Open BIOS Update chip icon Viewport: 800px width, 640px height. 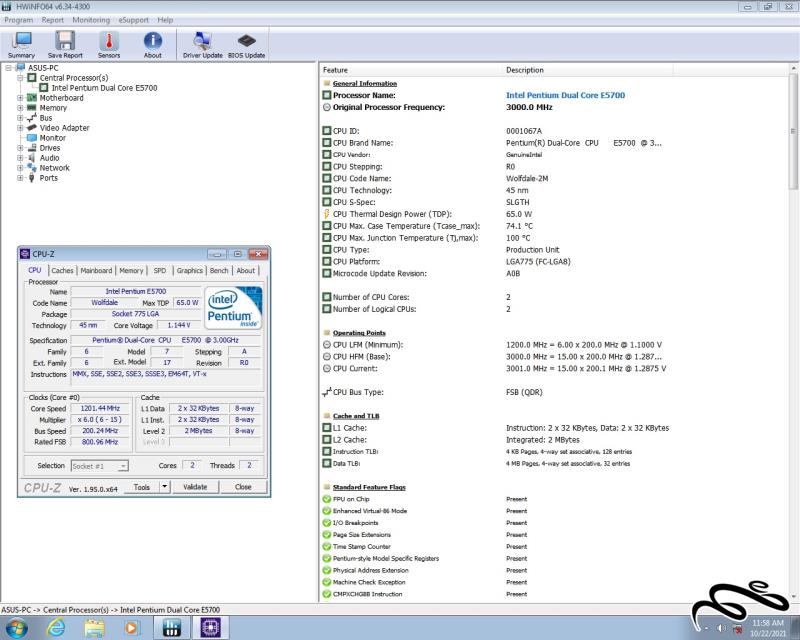coord(246,44)
